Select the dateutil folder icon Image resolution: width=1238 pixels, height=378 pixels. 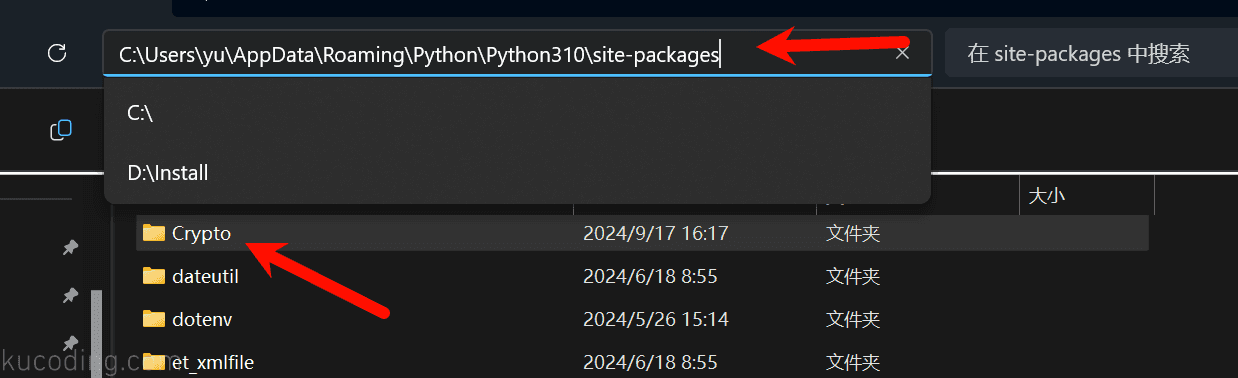[153, 276]
